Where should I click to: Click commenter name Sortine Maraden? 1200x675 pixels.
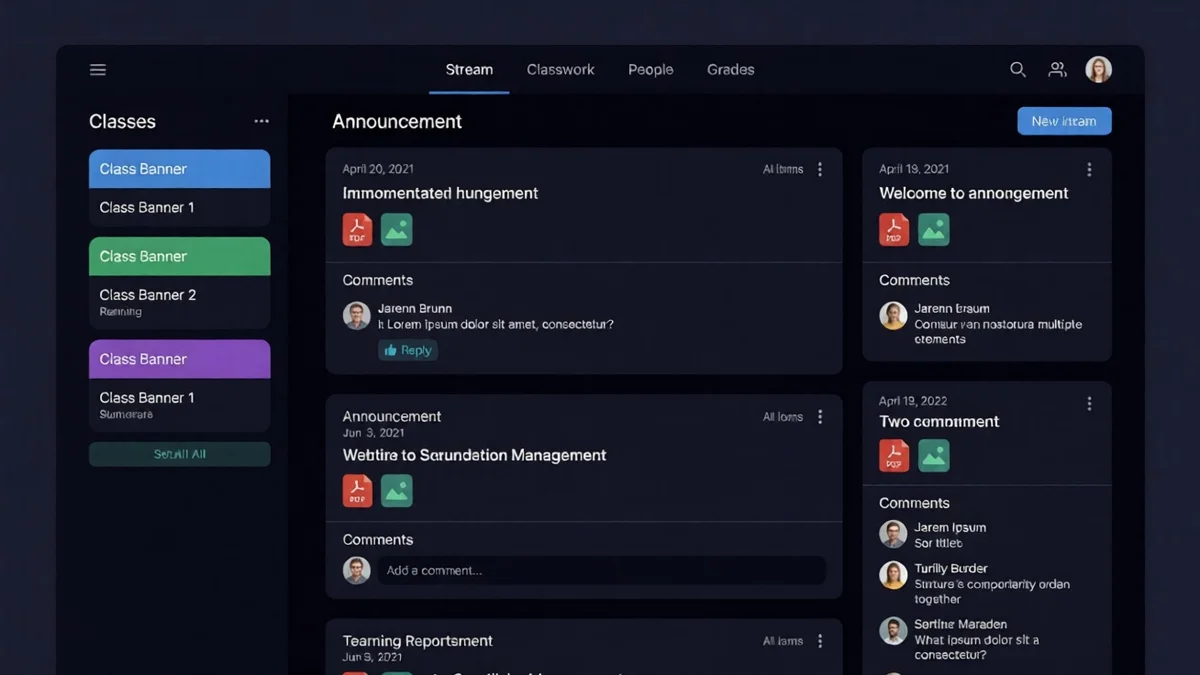[x=960, y=624]
